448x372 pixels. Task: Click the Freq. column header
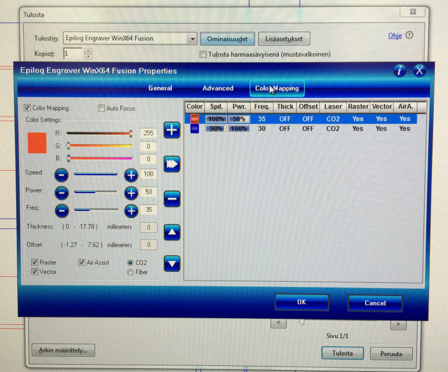(262, 107)
